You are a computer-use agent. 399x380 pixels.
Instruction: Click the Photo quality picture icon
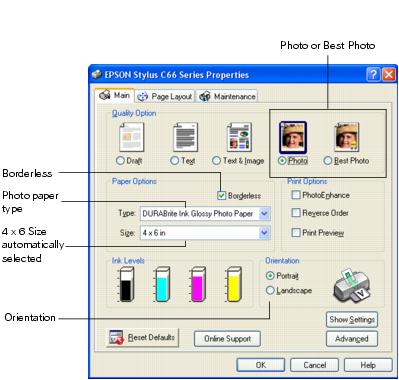coord(293,137)
